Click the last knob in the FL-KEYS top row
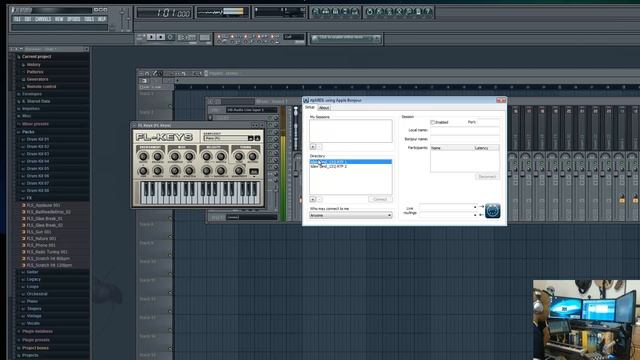 click(253, 156)
